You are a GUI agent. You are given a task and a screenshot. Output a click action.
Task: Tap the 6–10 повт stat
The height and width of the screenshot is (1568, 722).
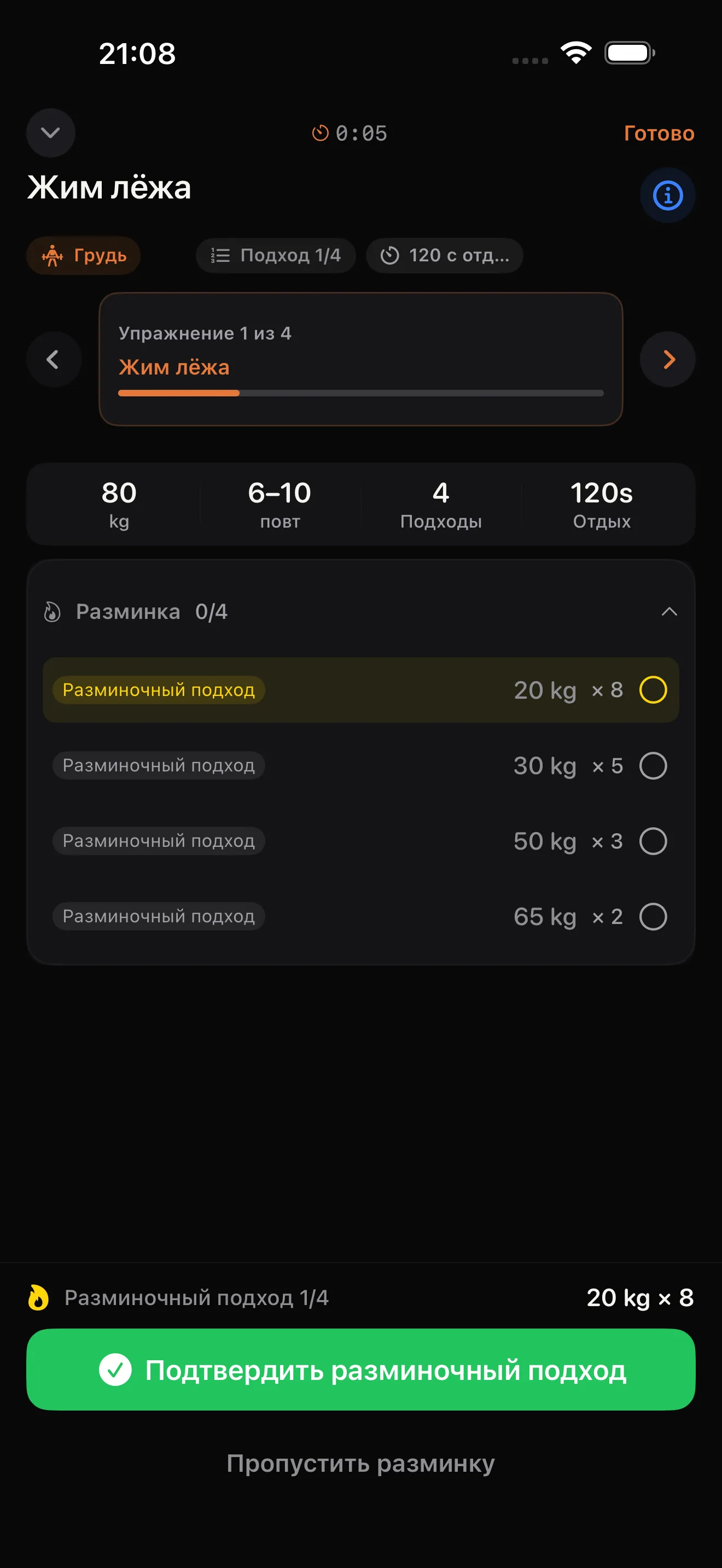280,505
